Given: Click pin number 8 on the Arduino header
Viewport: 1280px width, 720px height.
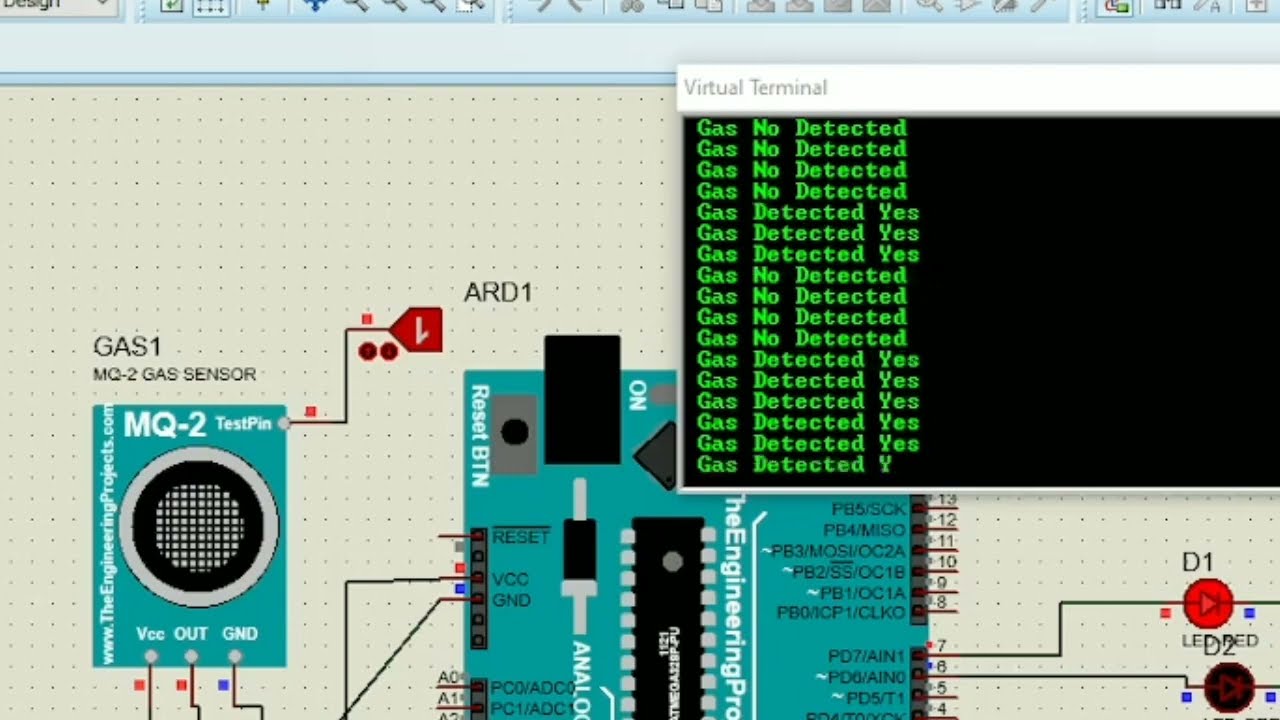Looking at the screenshot, I should tap(941, 602).
